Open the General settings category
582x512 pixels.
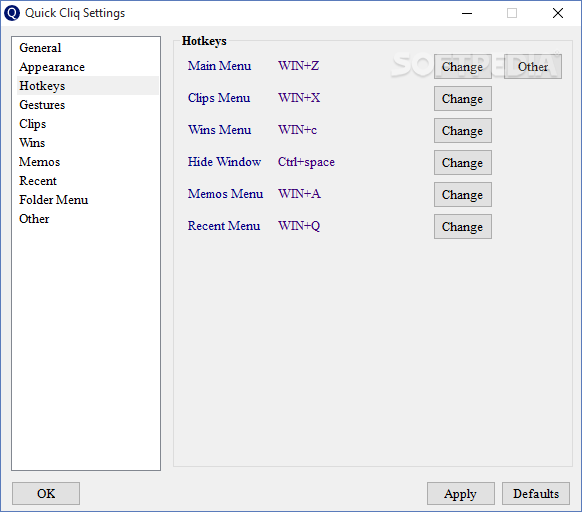click(88, 48)
